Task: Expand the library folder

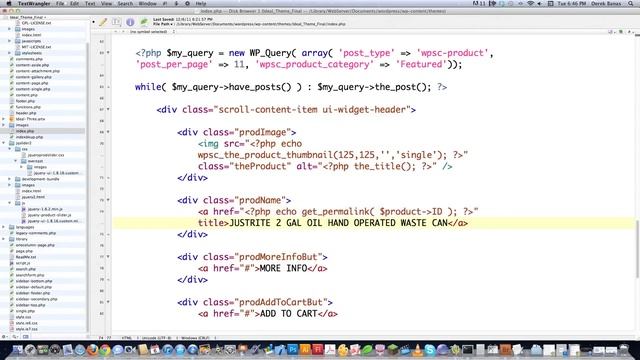Action: pos(4,239)
